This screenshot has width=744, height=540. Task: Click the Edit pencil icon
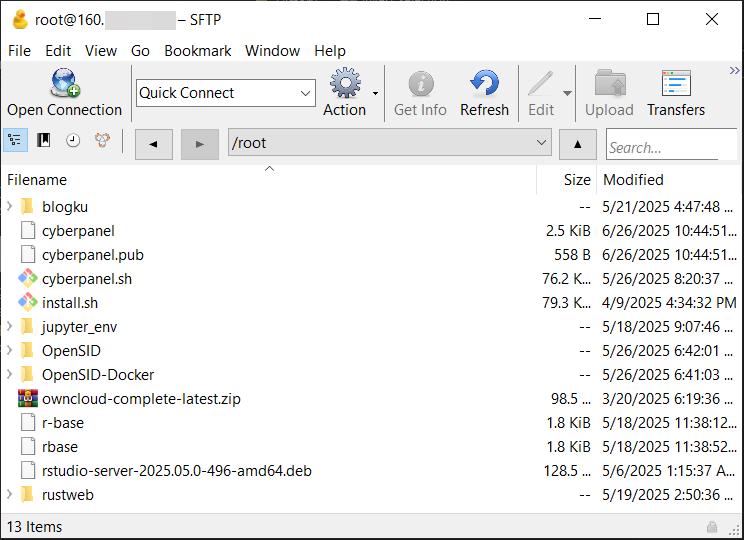pos(541,84)
